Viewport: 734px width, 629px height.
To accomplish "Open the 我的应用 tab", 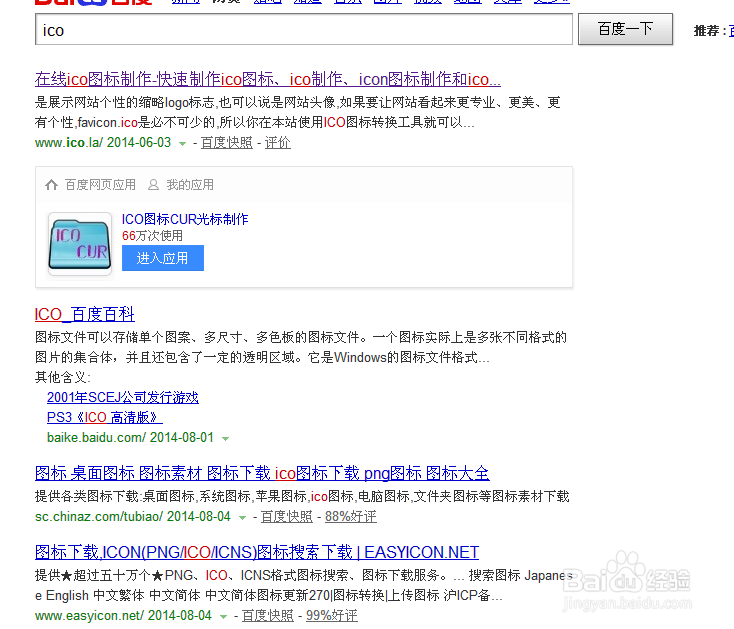I will point(190,185).
